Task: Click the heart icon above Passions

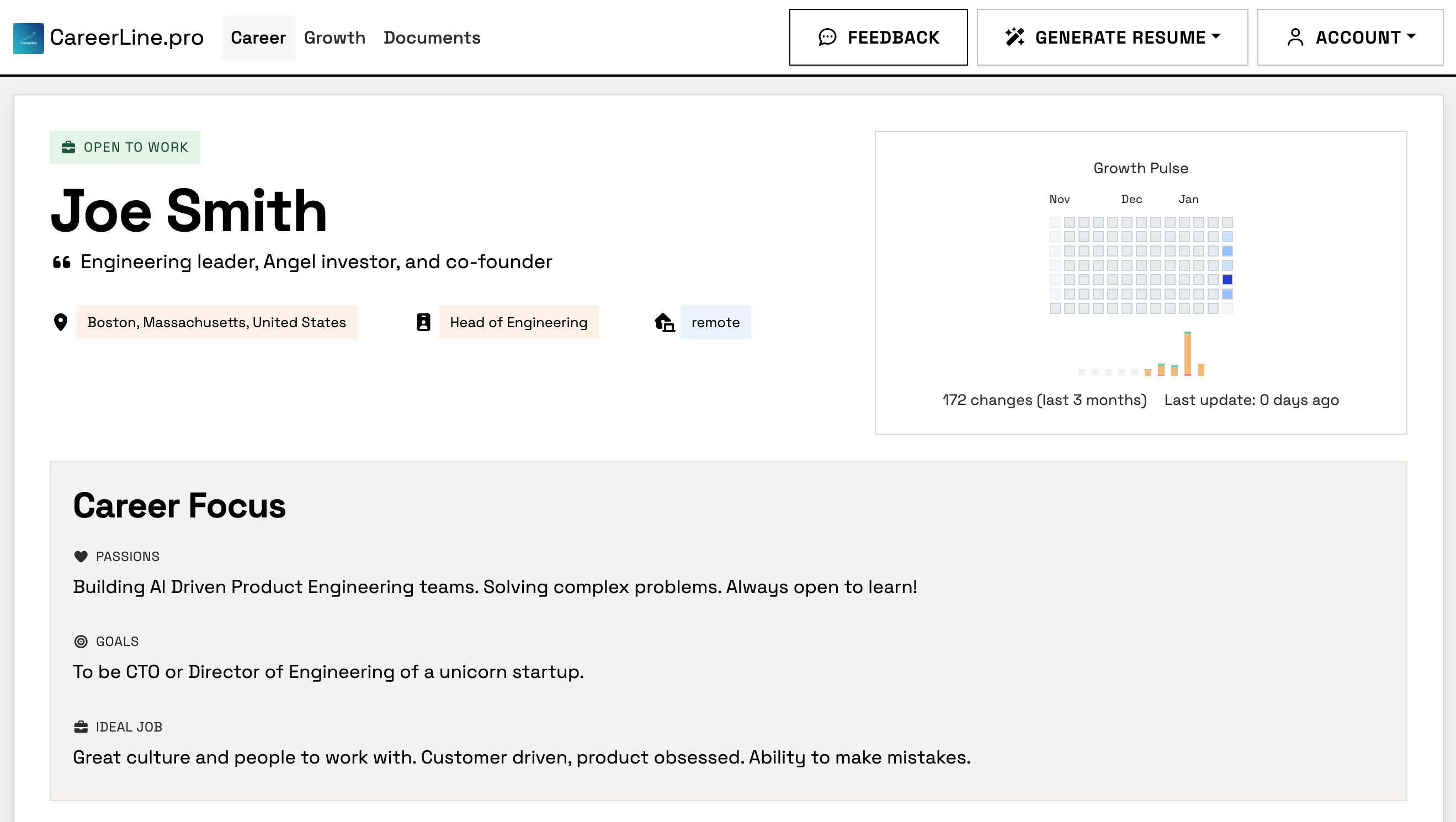Action: [80, 556]
